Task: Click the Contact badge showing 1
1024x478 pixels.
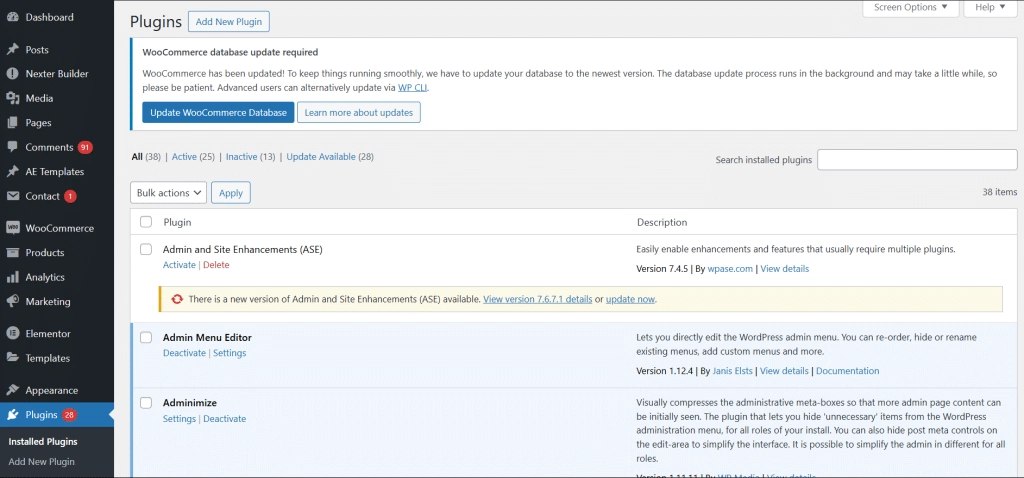Action: coord(71,196)
